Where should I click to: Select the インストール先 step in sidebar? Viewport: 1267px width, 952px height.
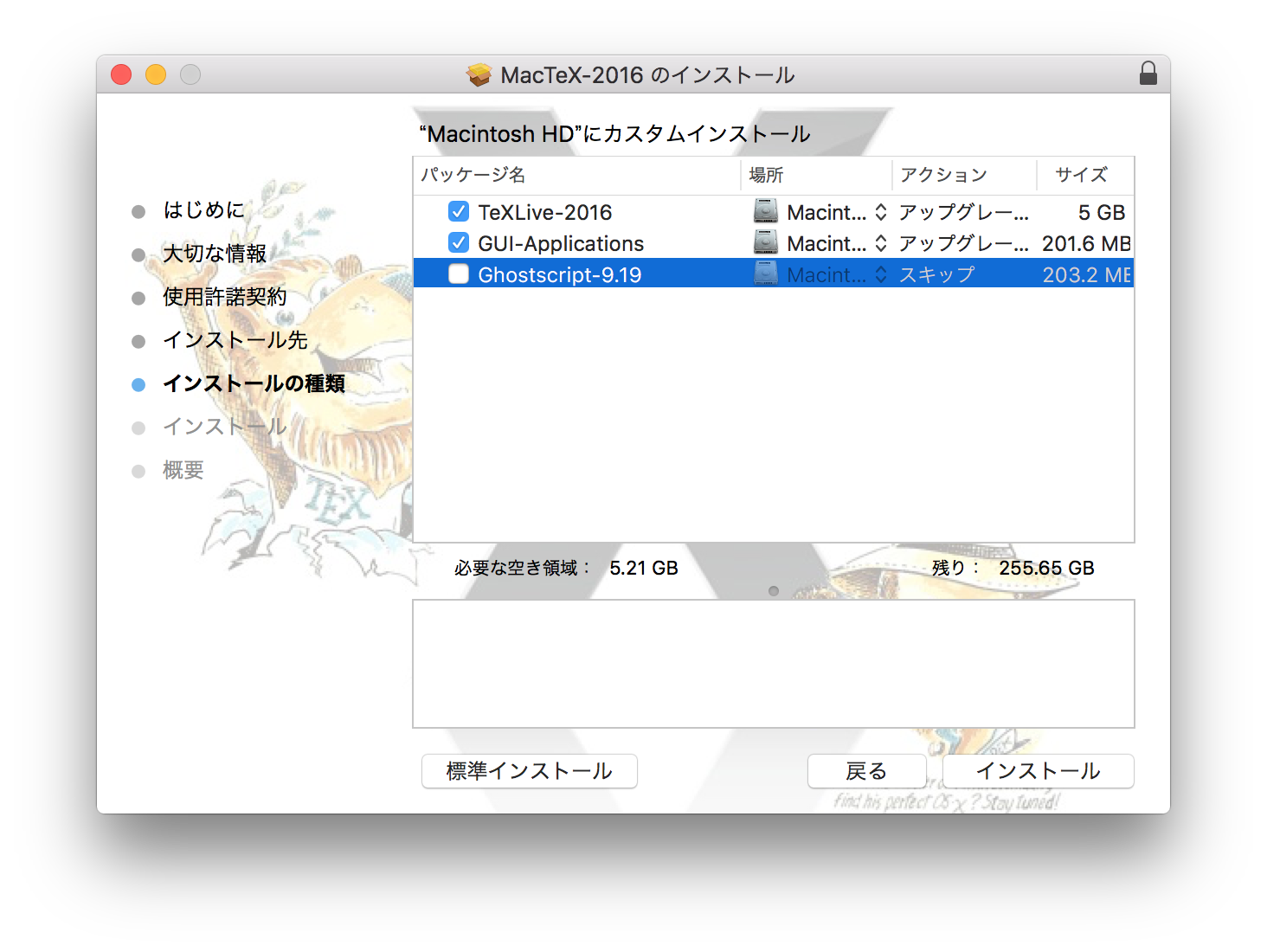coord(235,340)
